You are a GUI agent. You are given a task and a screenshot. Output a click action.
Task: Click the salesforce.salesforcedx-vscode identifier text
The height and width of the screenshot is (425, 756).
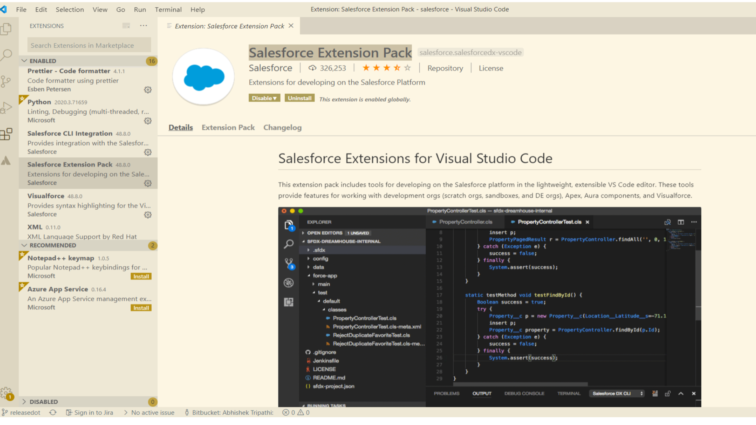point(471,52)
